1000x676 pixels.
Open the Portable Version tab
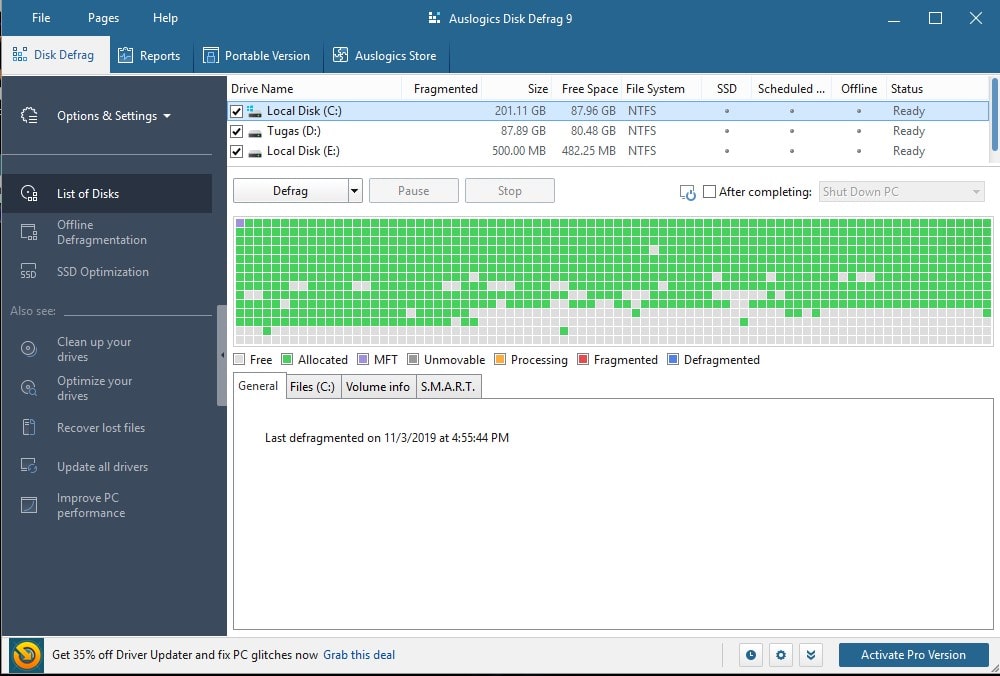257,55
